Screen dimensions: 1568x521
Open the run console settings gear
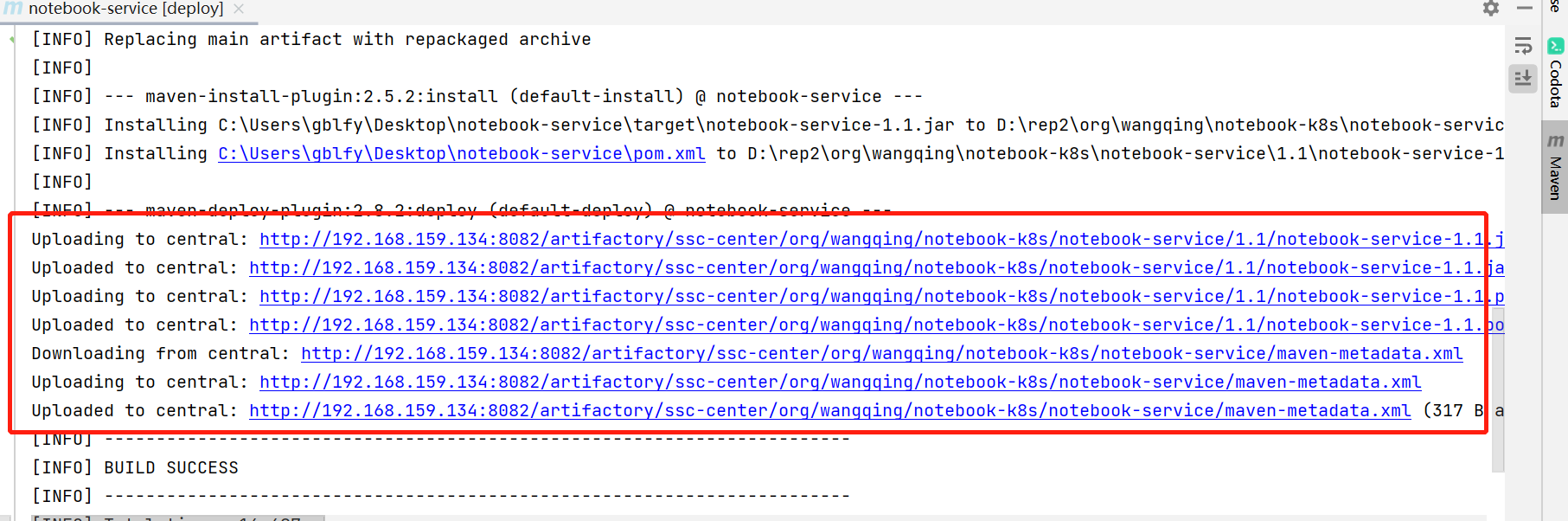(1491, 9)
